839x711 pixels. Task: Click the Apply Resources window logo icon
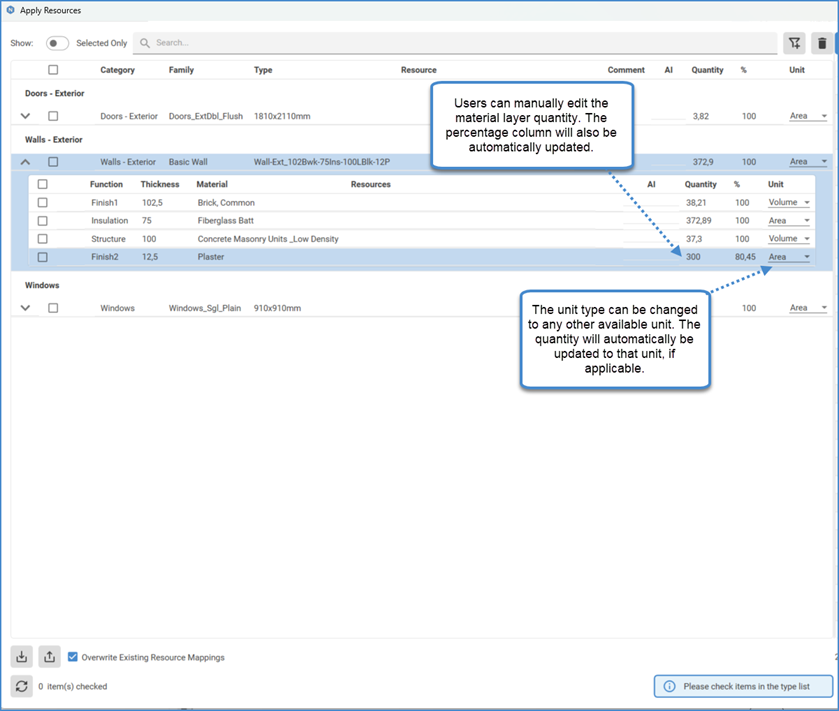[10, 10]
